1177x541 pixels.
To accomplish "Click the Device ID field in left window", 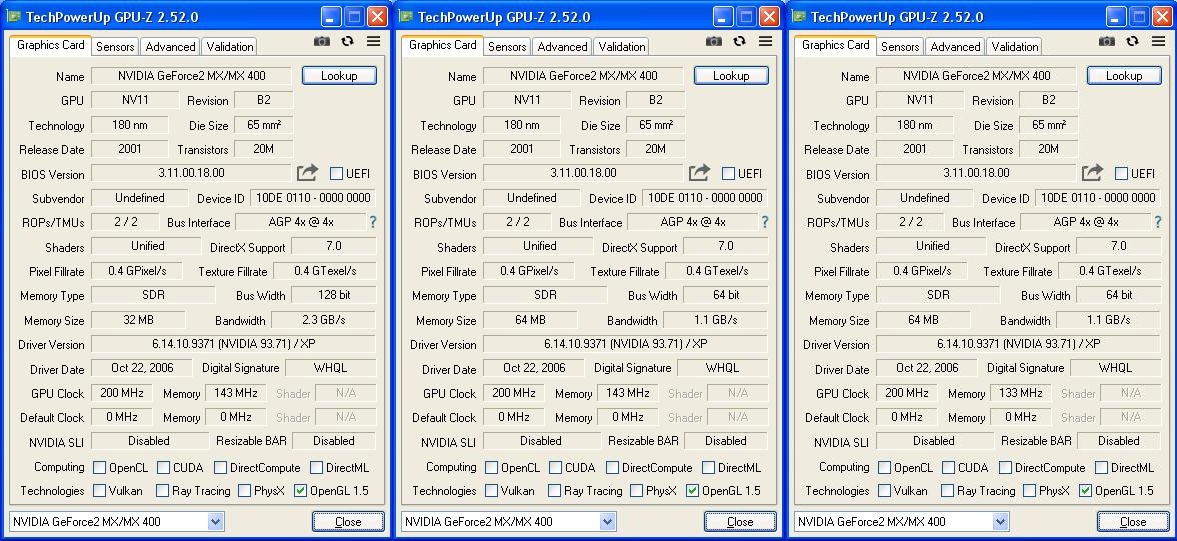I will tap(312, 198).
